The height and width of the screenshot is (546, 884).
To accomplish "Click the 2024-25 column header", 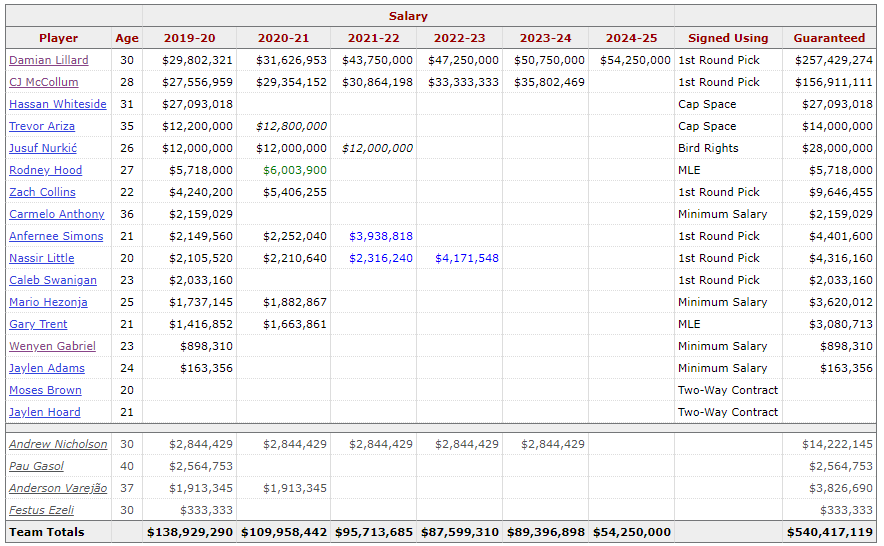I will [631, 38].
